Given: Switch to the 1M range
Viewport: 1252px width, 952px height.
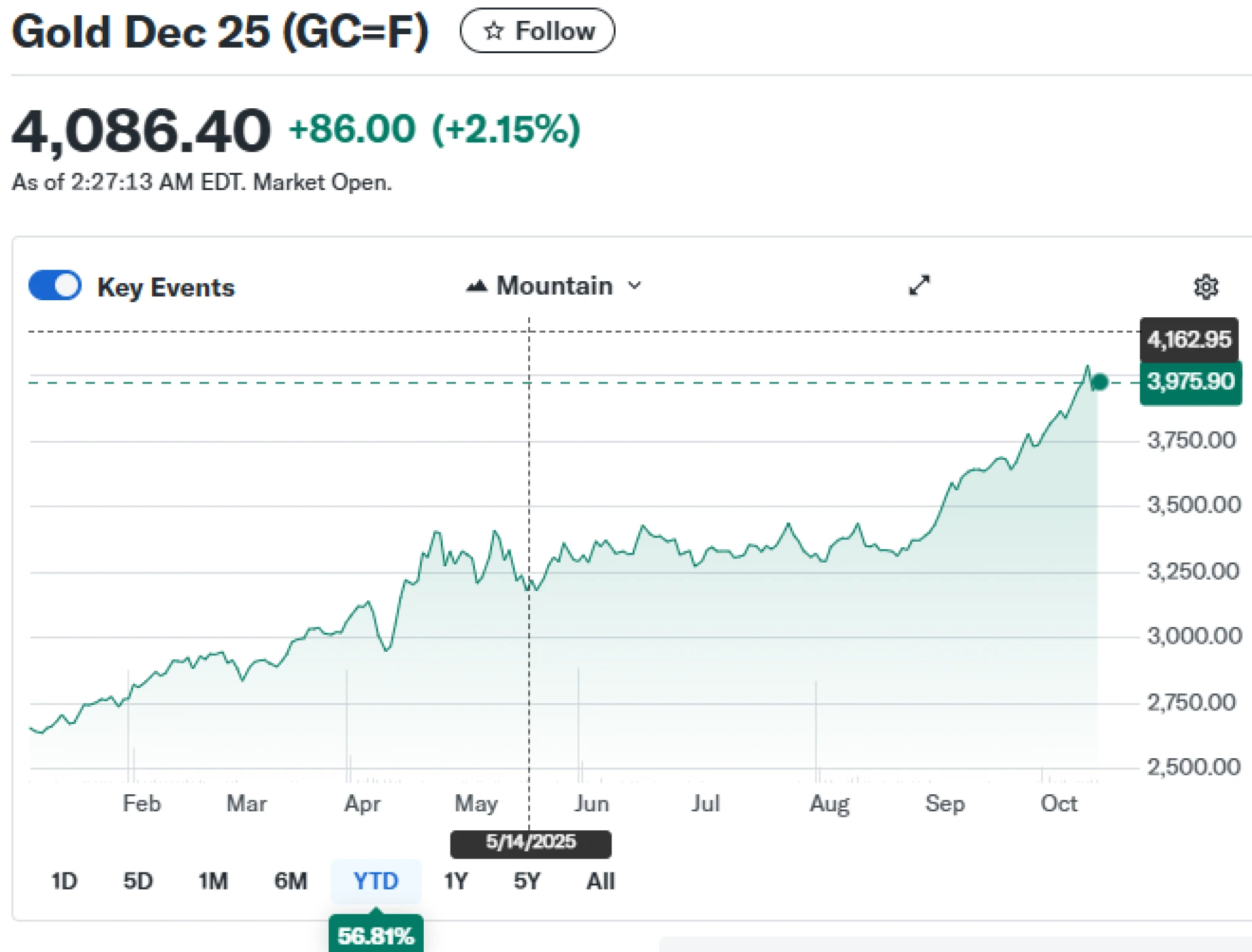Looking at the screenshot, I should [213, 881].
